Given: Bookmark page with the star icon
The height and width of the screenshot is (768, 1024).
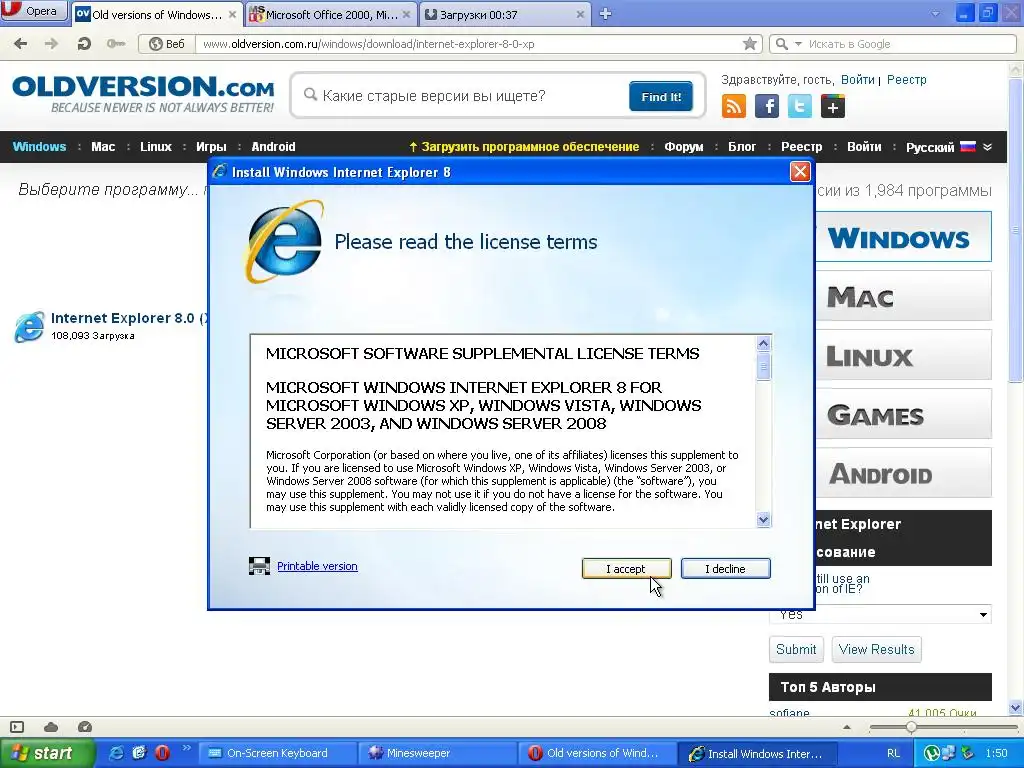Looking at the screenshot, I should [750, 44].
